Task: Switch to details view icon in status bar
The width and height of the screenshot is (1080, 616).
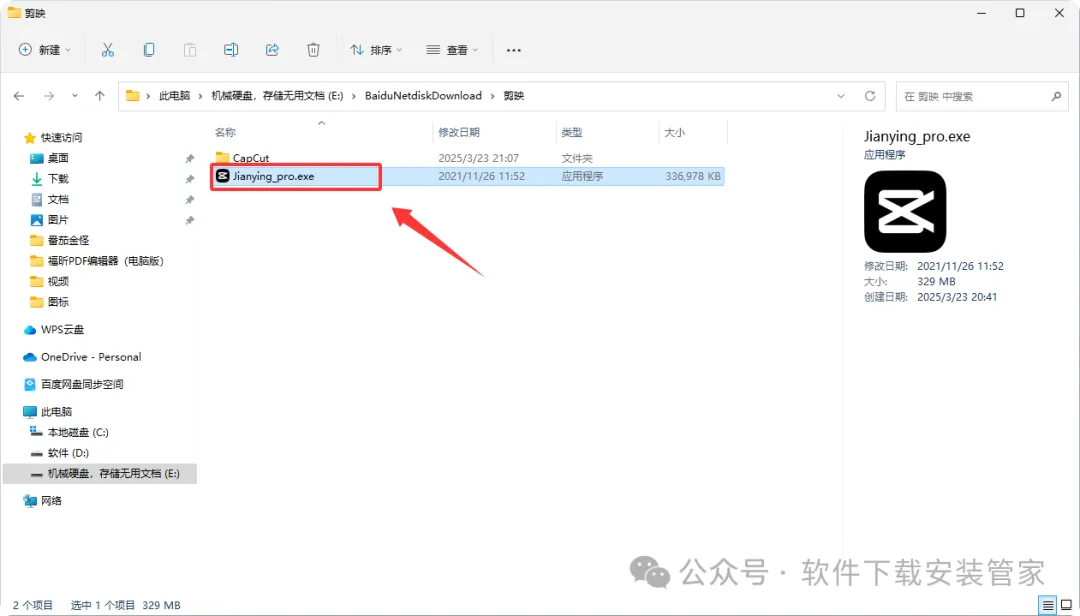Action: [x=1048, y=605]
